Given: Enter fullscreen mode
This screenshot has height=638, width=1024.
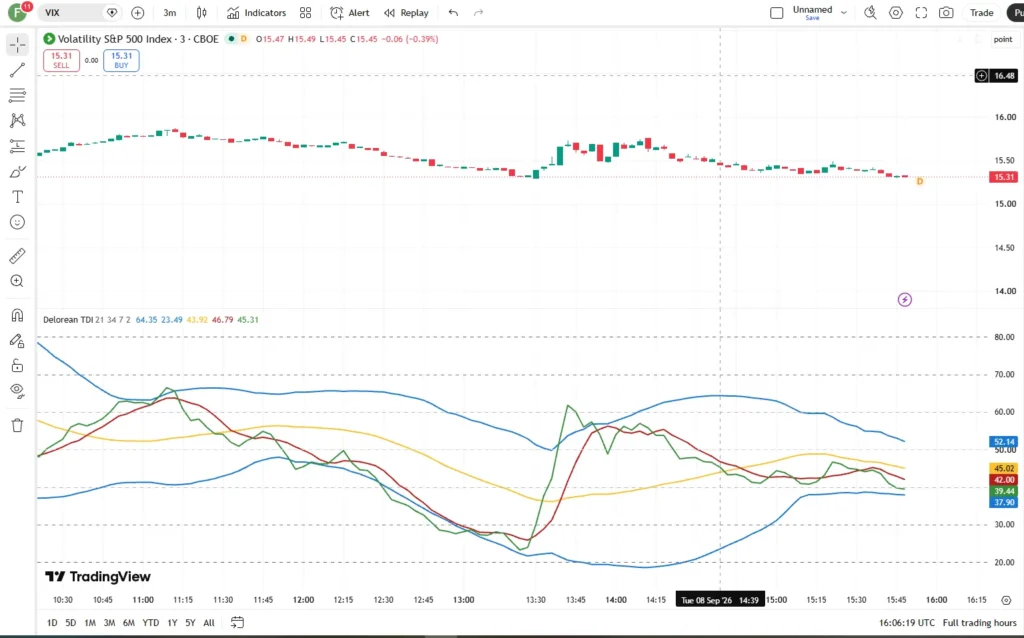Looking at the screenshot, I should coord(921,12).
